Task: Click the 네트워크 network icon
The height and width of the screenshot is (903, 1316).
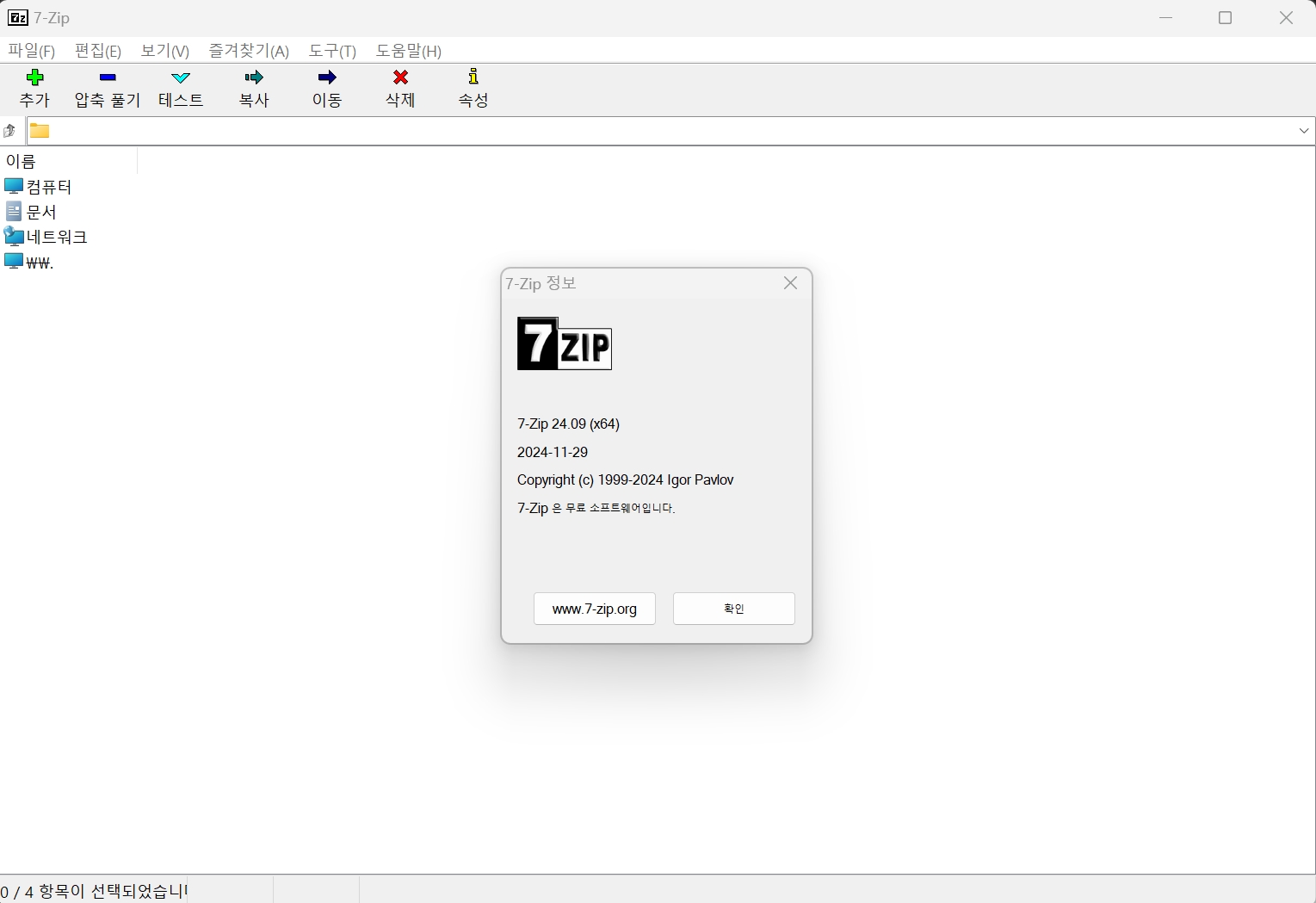Action: [14, 236]
